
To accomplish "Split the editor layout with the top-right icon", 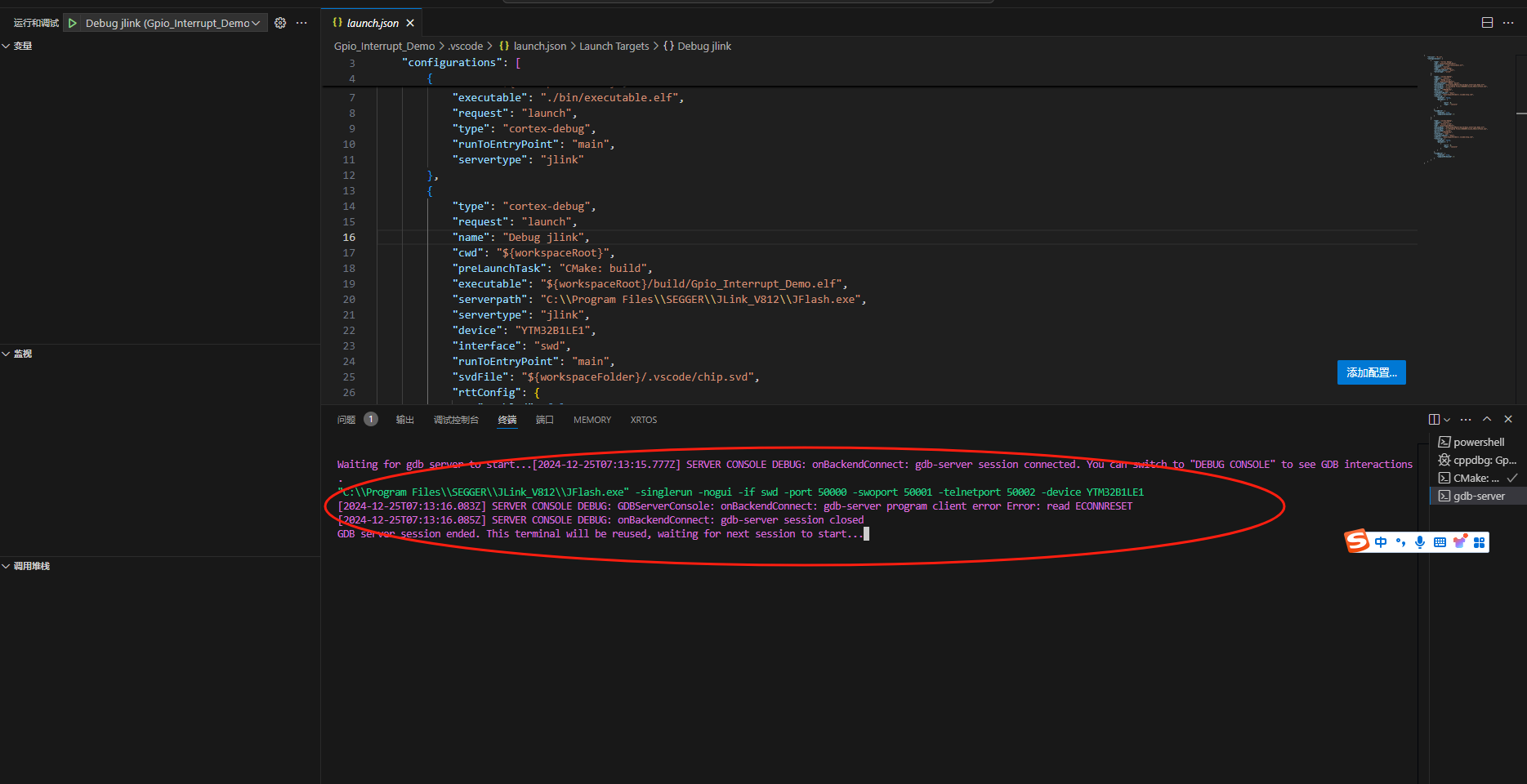I will [x=1487, y=23].
